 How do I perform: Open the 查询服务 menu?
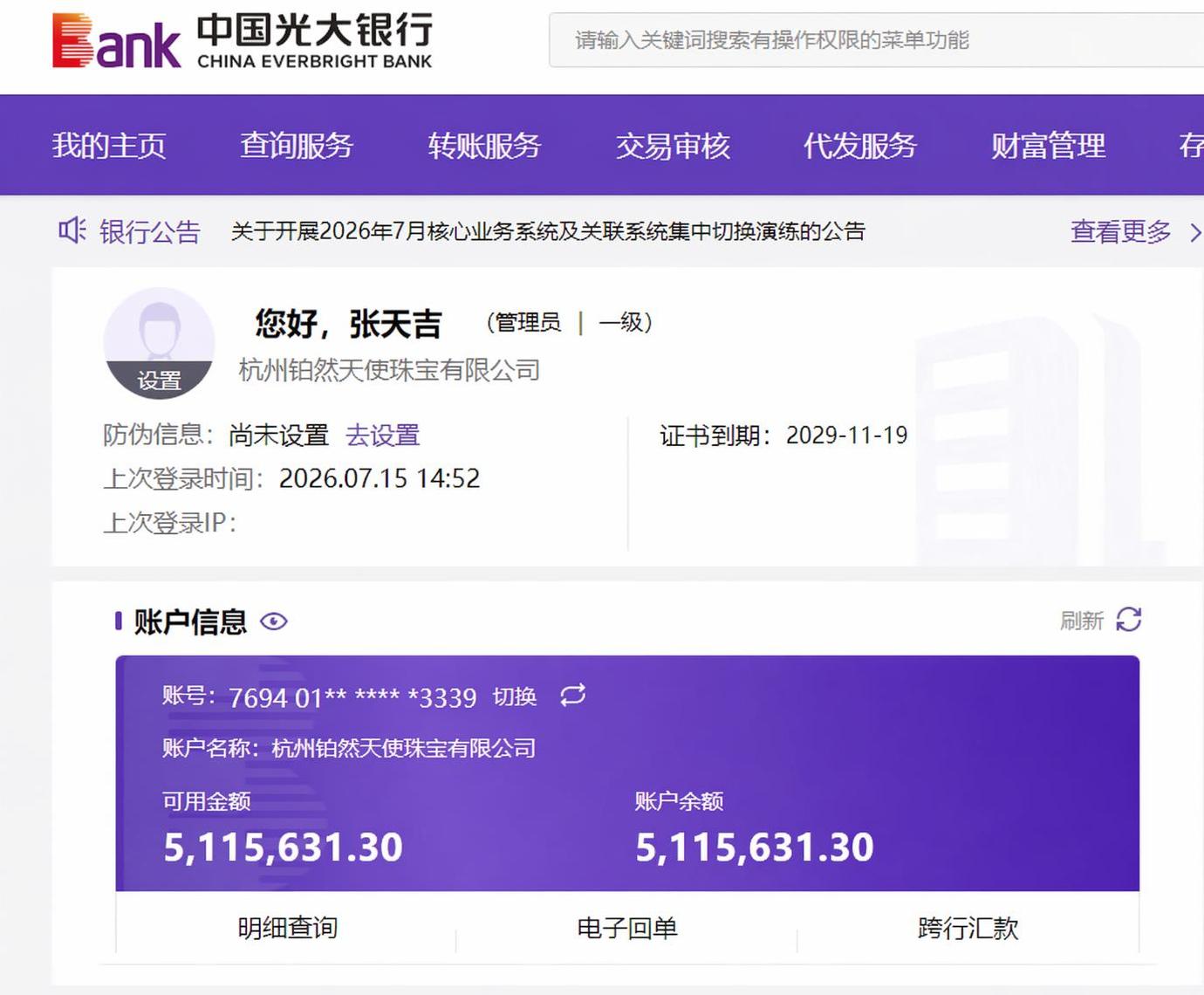coord(297,145)
